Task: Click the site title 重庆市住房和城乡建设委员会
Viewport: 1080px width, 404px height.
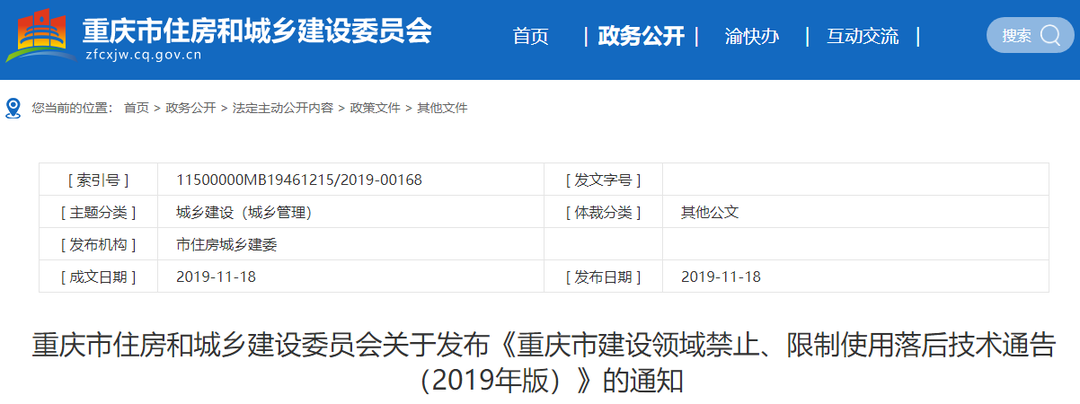Action: pos(256,30)
